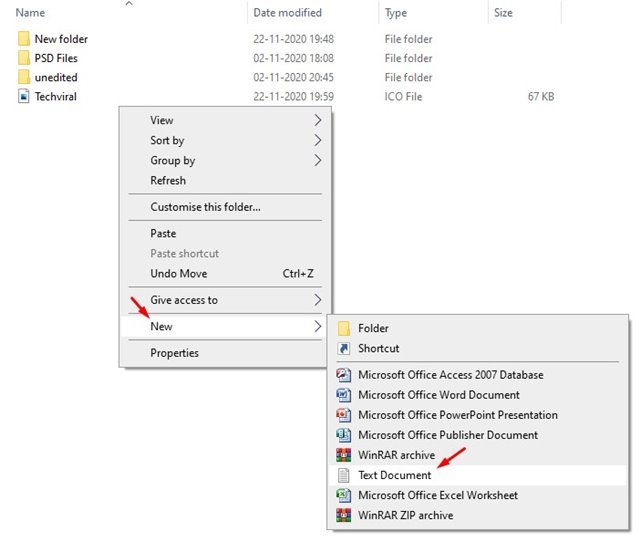
Task: Select the Techviral ICO file
Action: point(55,97)
